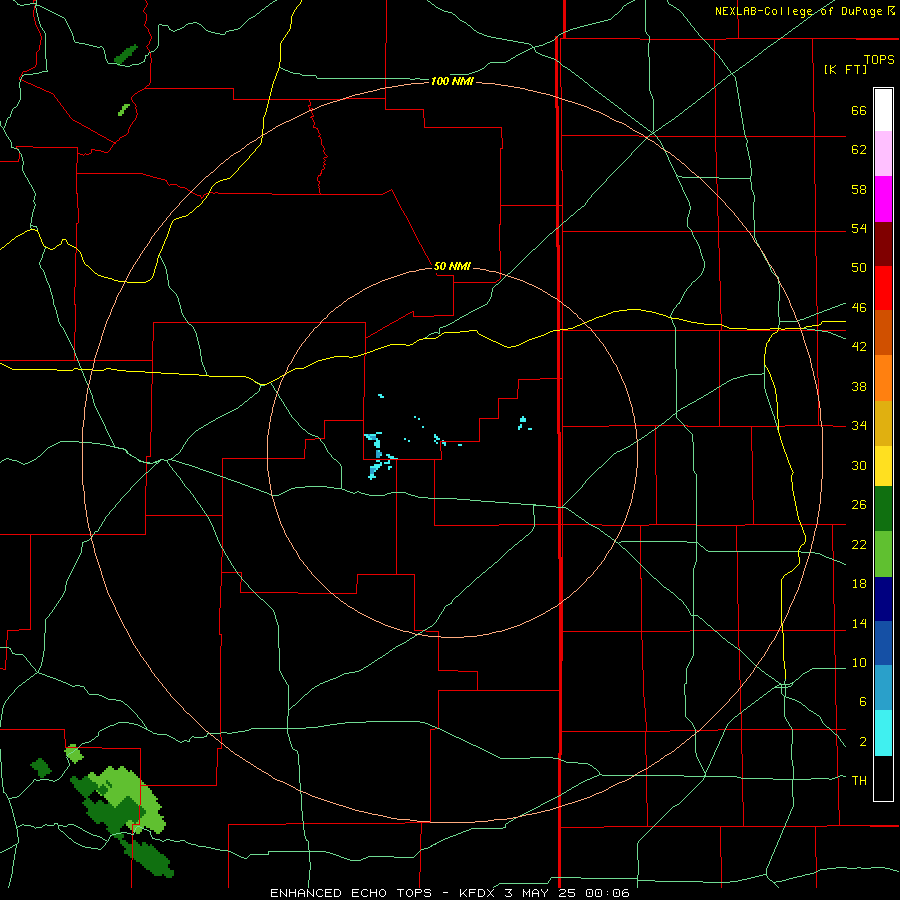900x900 pixels.
Task: Click the 100 NMI range ring label
Action: tap(452, 82)
